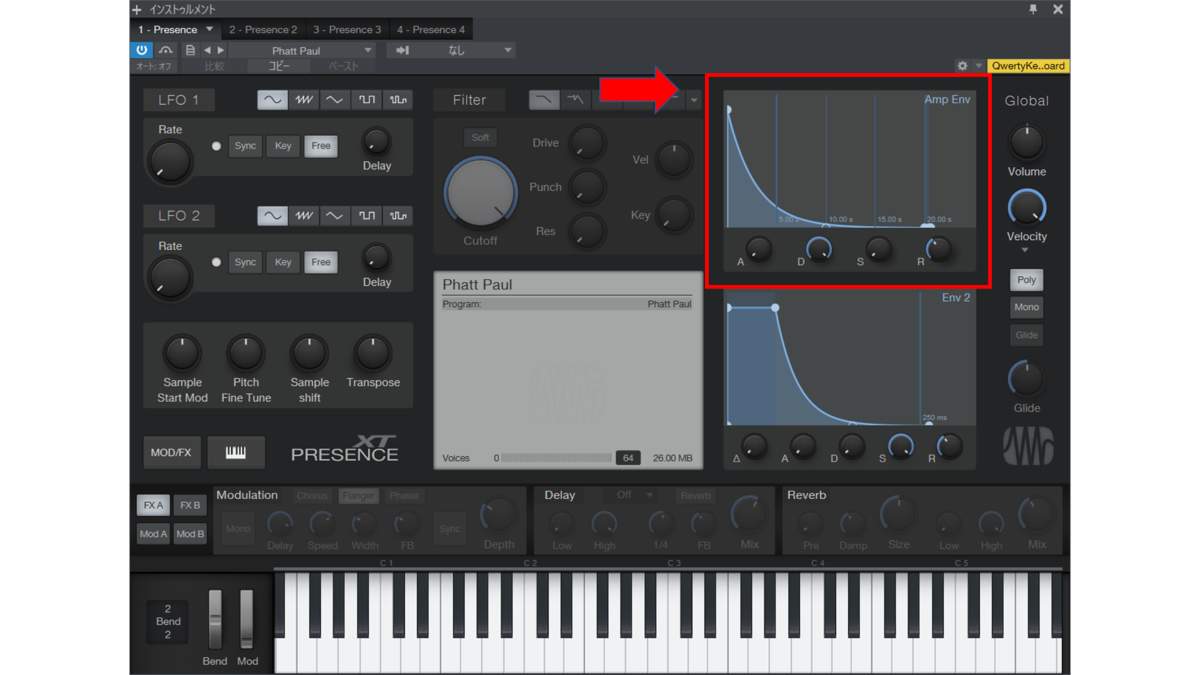Click the Bend wheel slider
This screenshot has width=1200, height=675.
pos(215,620)
